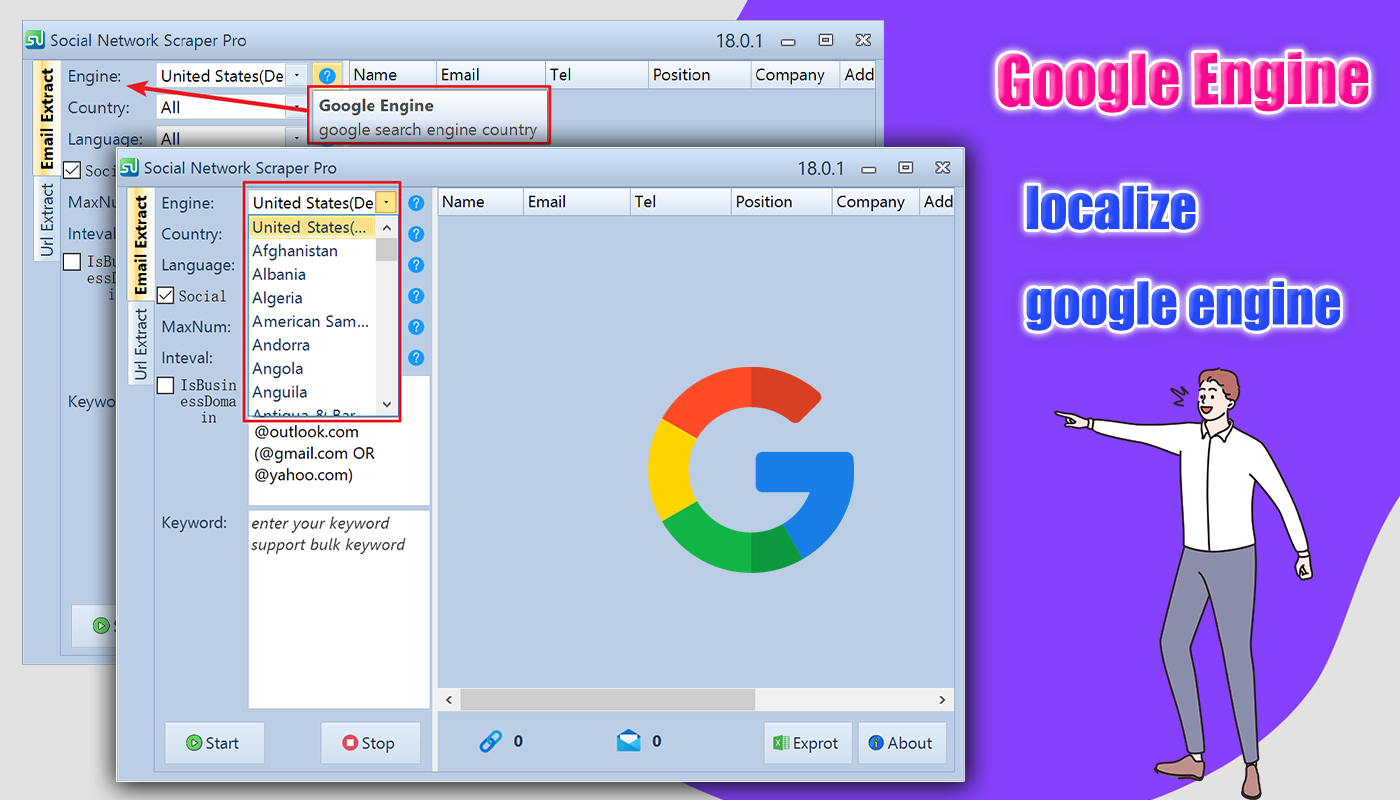
Task: Click the help icon next to Language field
Action: pos(416,265)
